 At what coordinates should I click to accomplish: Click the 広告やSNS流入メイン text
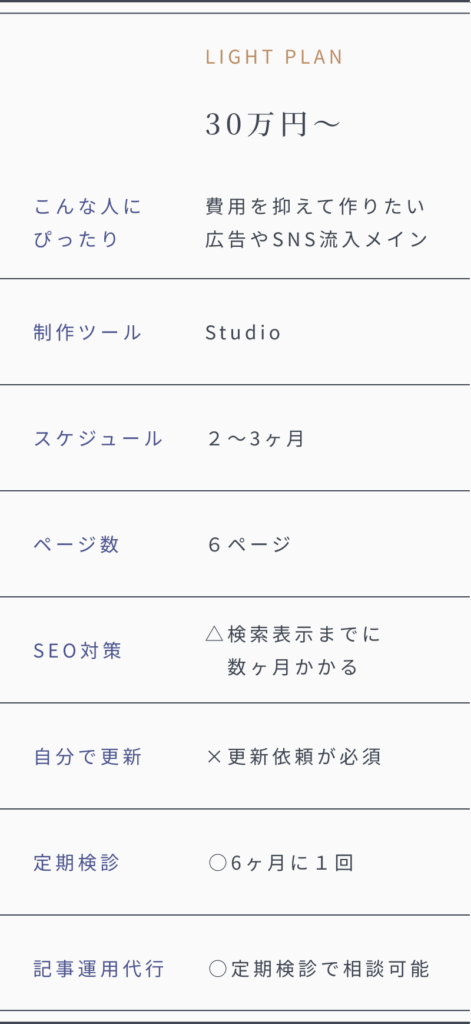[317, 240]
